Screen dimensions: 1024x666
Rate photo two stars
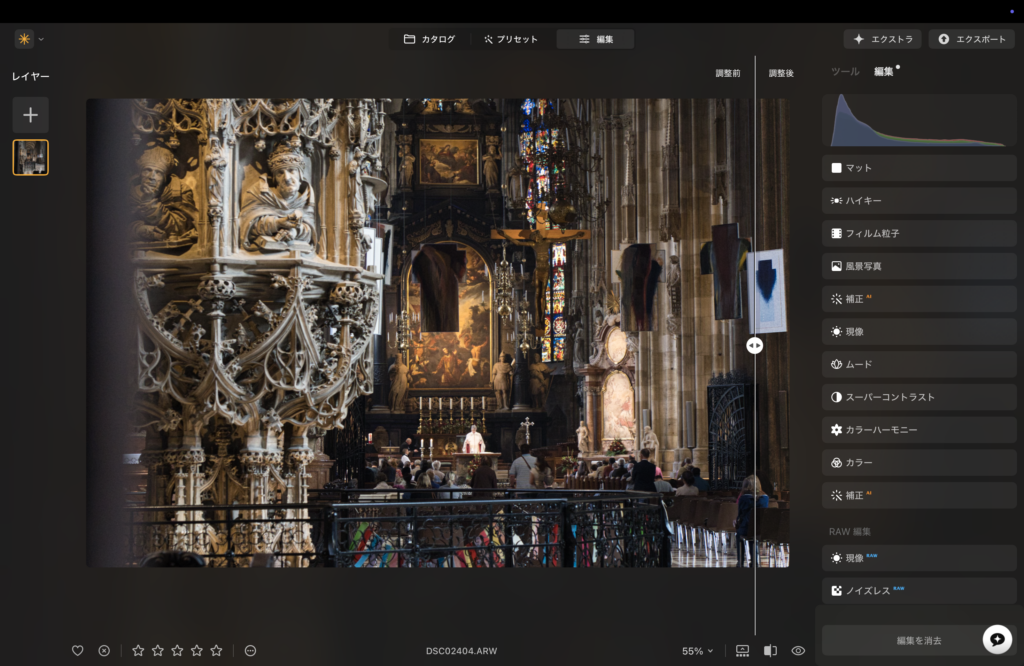157,650
